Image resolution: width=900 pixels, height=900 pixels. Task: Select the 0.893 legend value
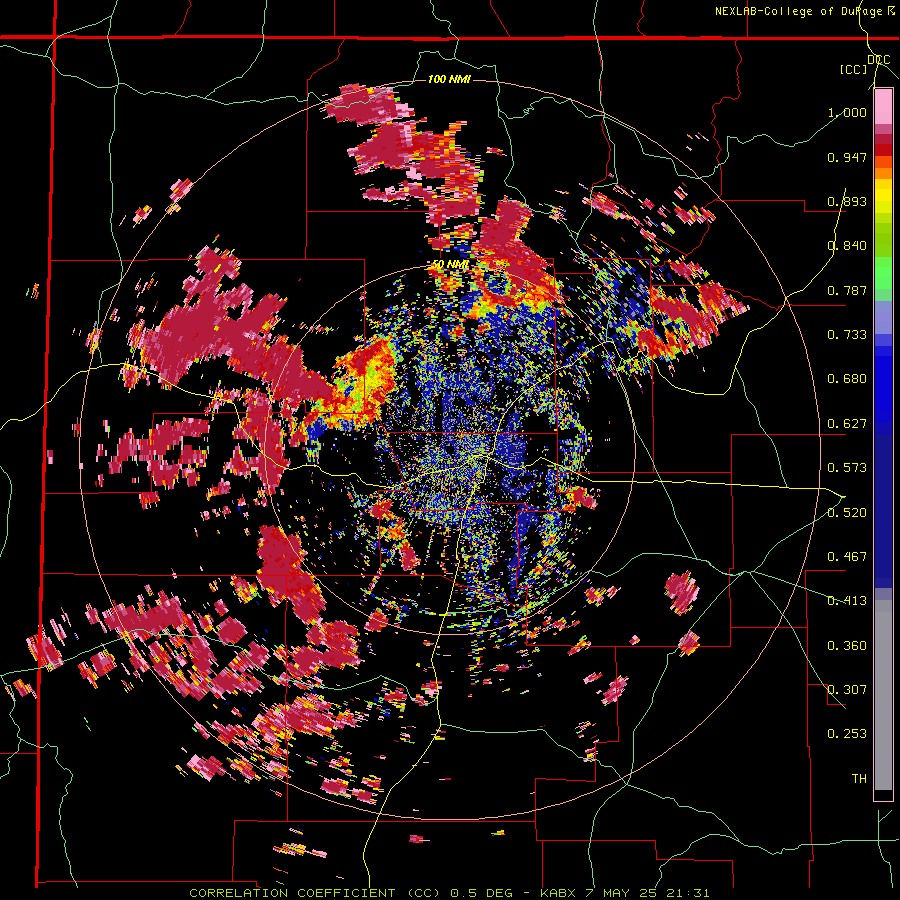[x=847, y=201]
